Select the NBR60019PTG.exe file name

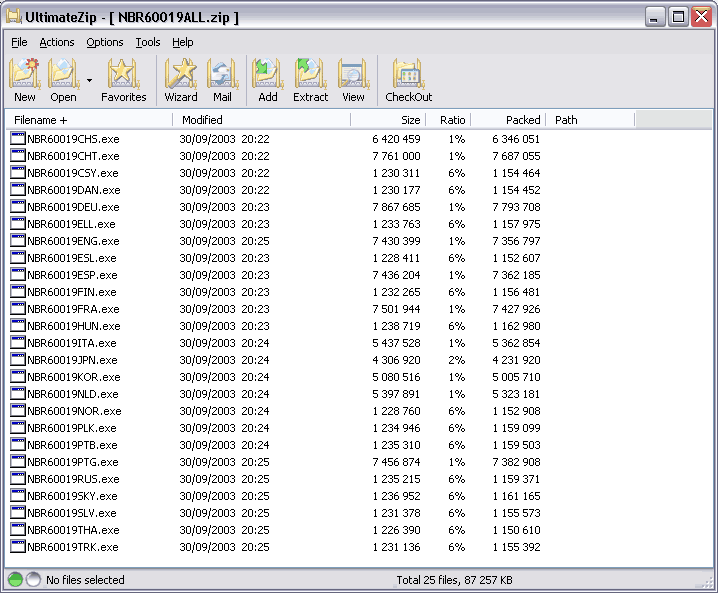(x=73, y=462)
